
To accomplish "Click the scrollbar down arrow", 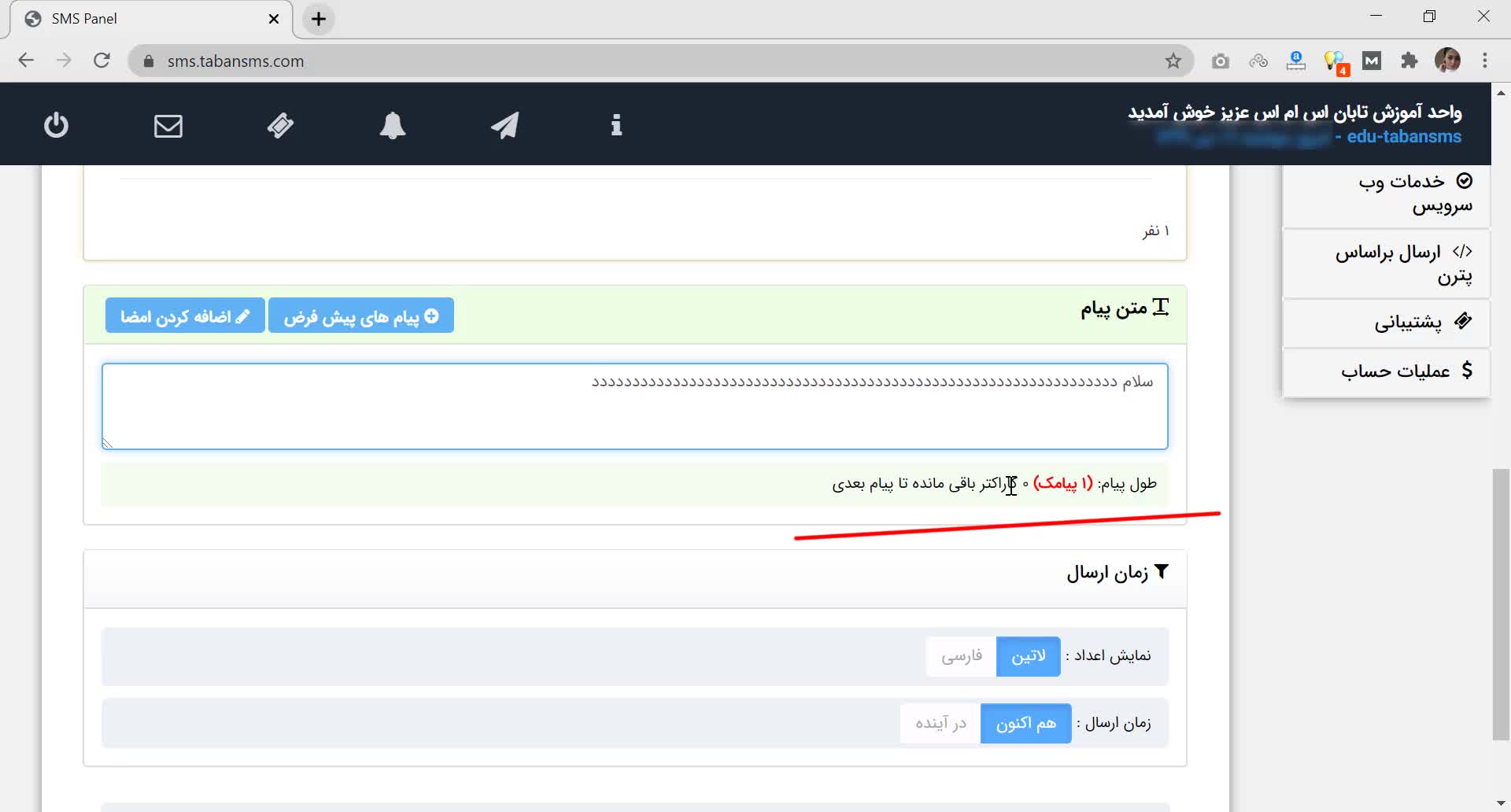I will [1501, 803].
